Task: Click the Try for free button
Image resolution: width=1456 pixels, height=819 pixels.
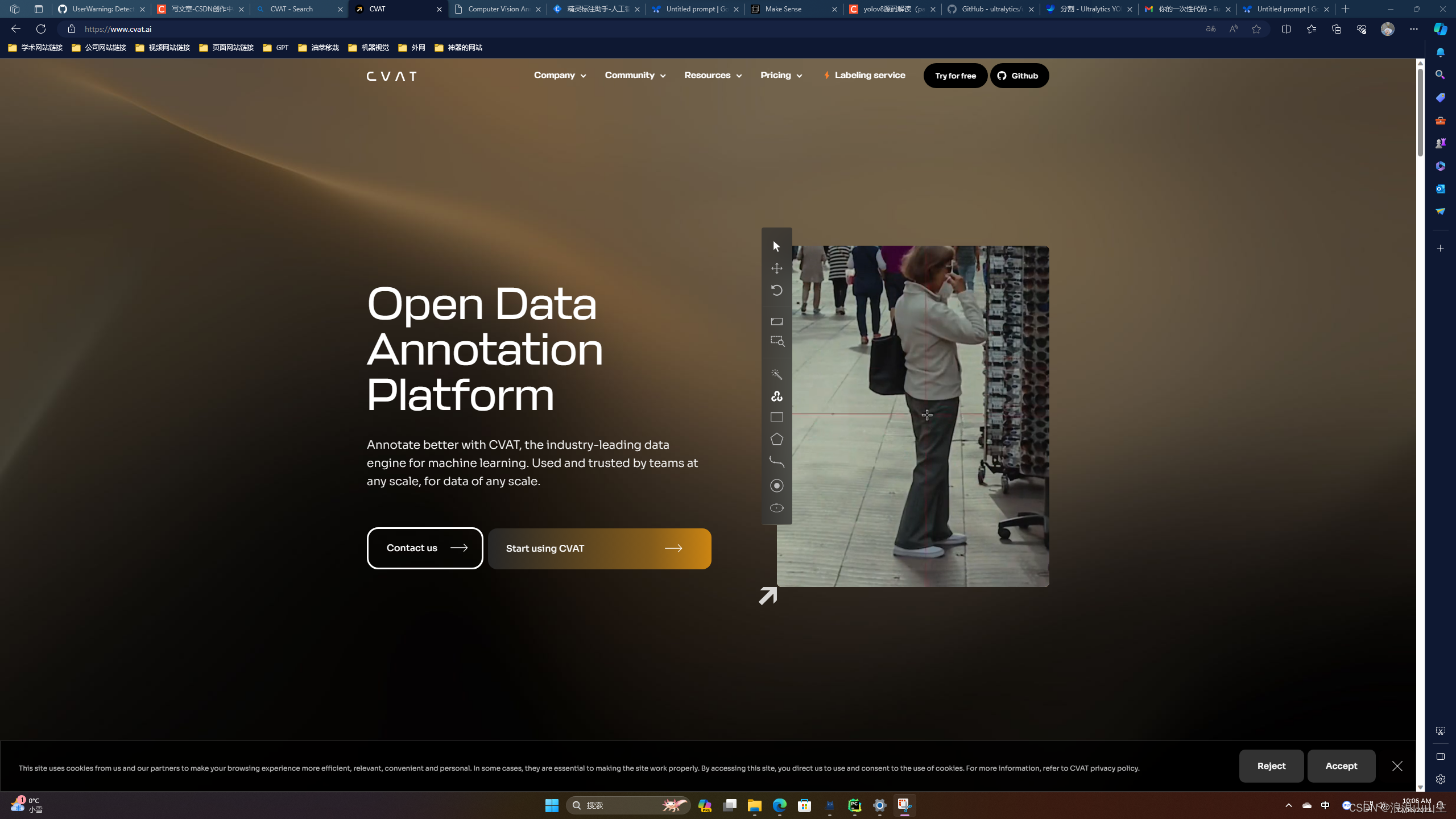Action: 955,76
